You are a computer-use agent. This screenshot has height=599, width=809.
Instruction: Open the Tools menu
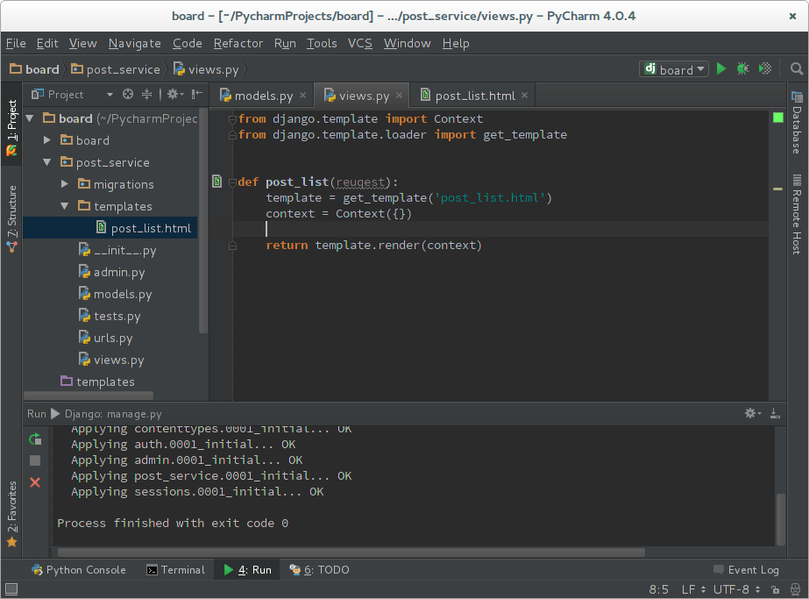pos(322,43)
